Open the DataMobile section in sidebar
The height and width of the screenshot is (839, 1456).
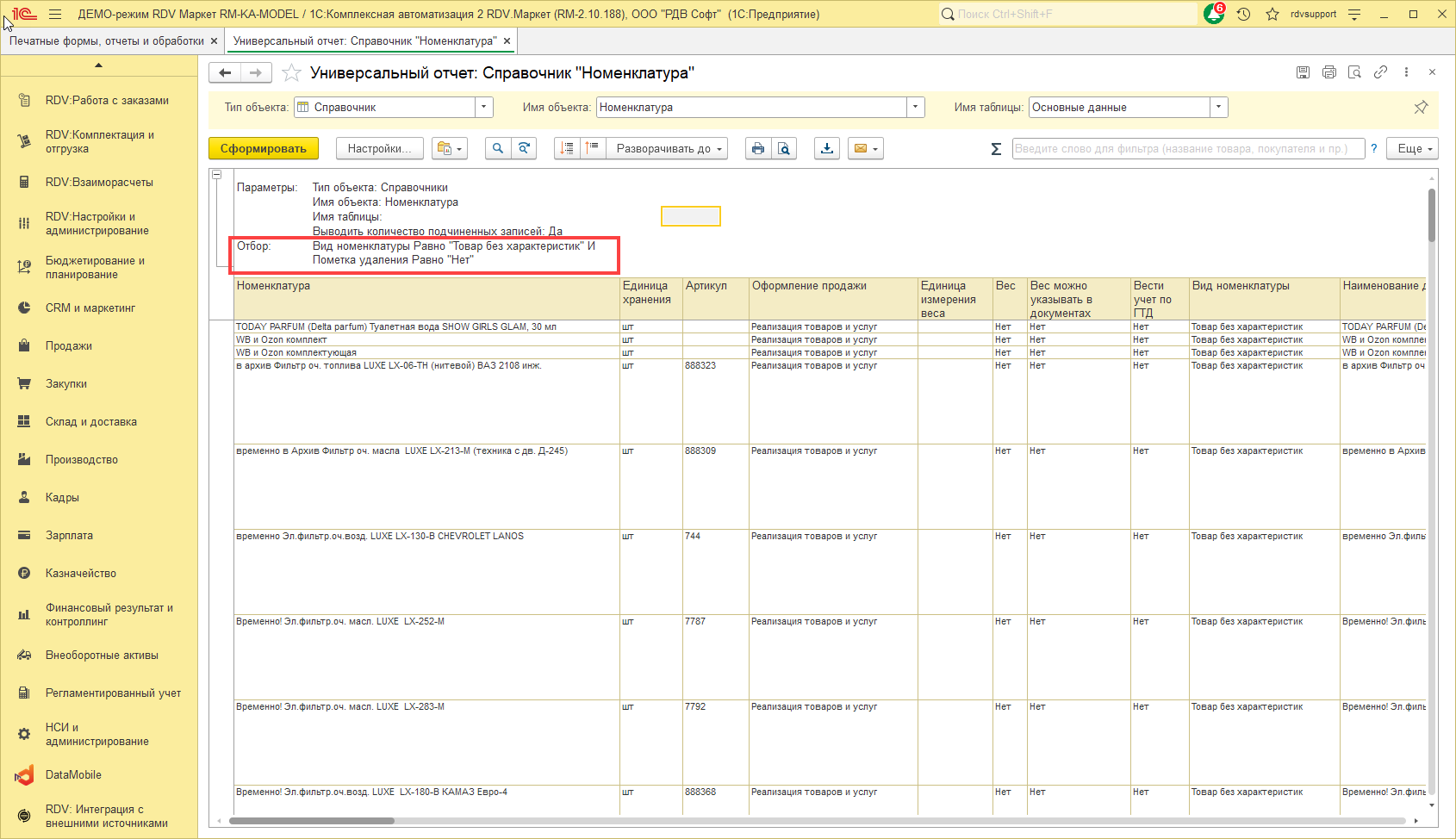click(73, 775)
